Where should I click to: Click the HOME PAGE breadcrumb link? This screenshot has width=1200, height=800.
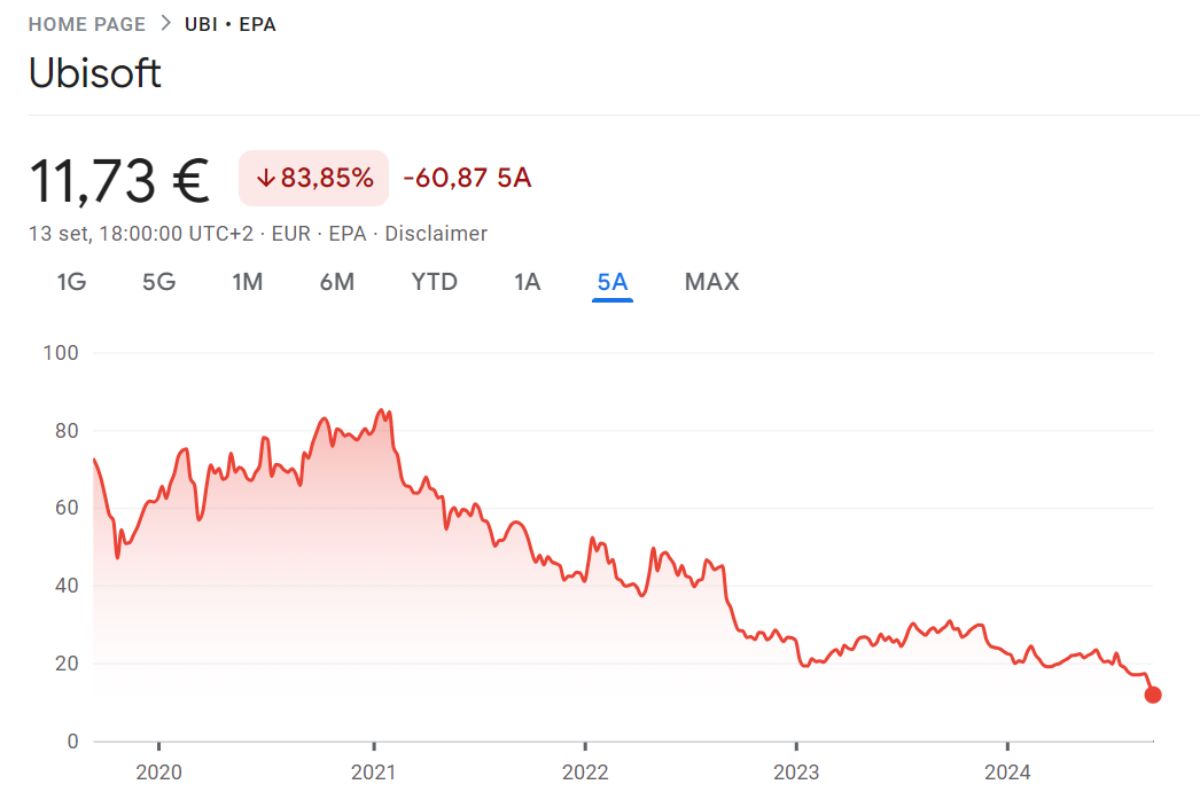tap(87, 24)
